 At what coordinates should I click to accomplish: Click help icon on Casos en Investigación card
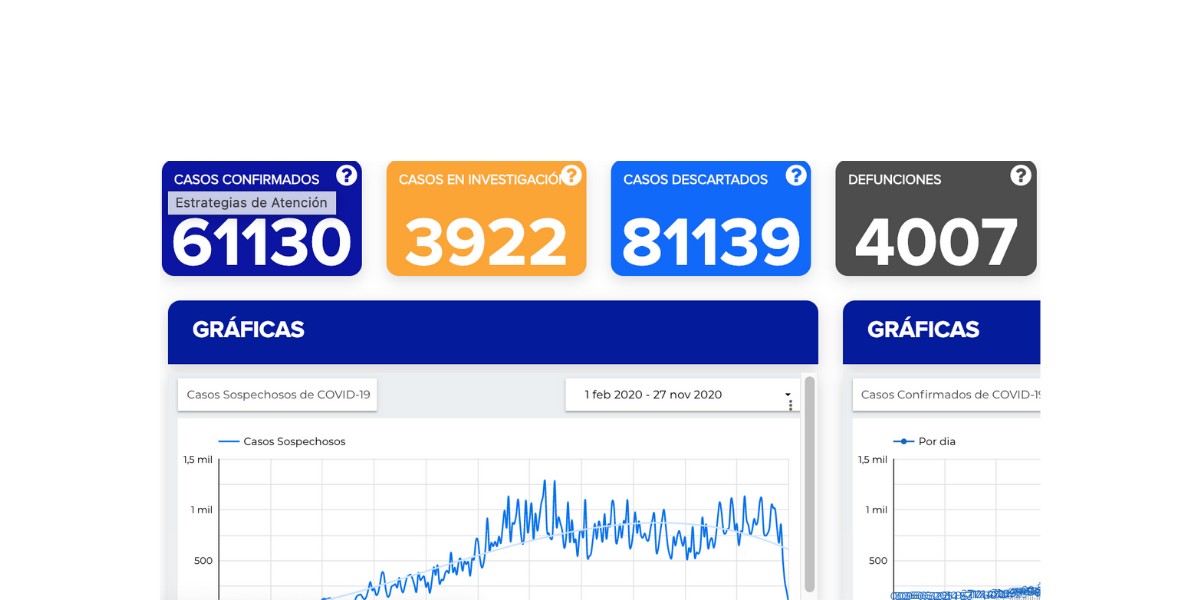click(x=571, y=176)
